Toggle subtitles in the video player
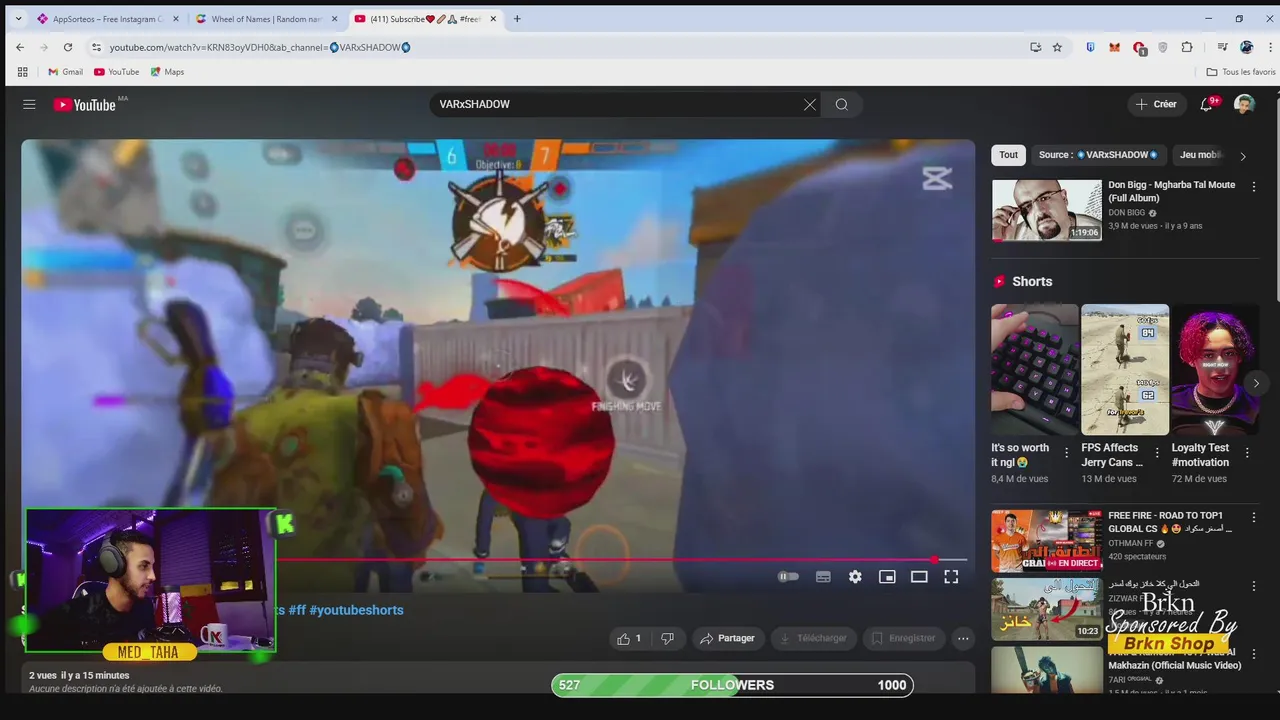 click(823, 577)
